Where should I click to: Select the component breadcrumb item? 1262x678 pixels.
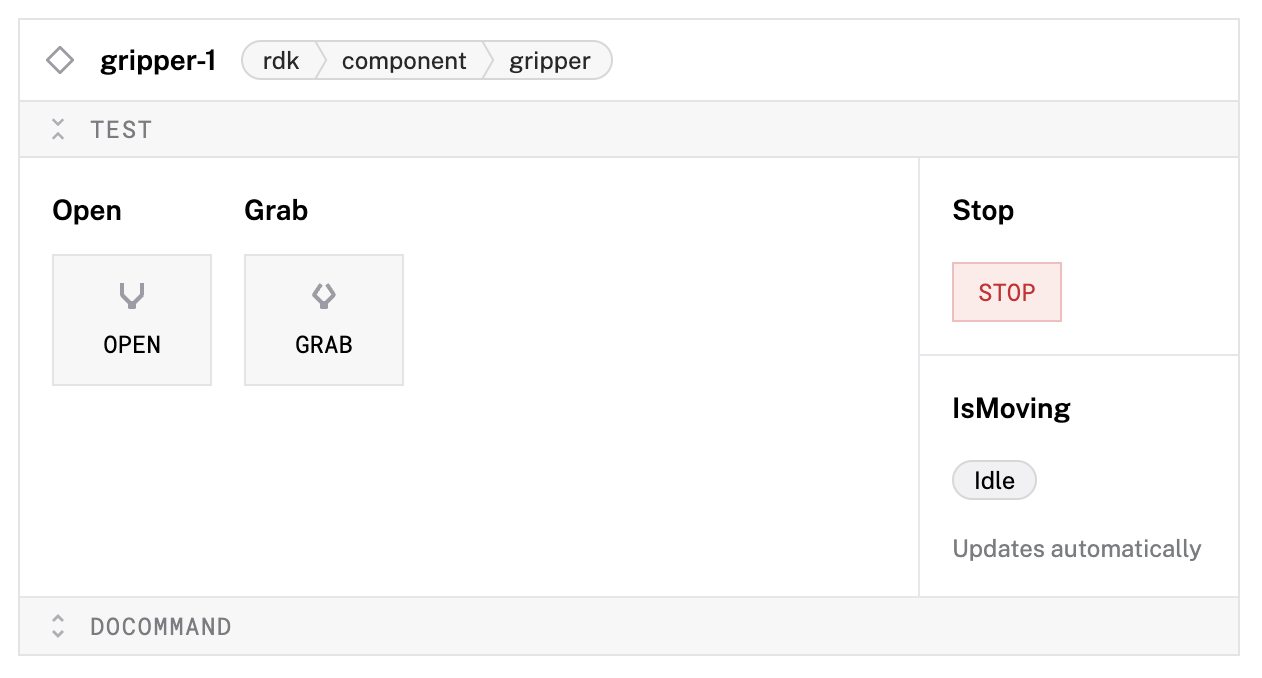pos(404,61)
